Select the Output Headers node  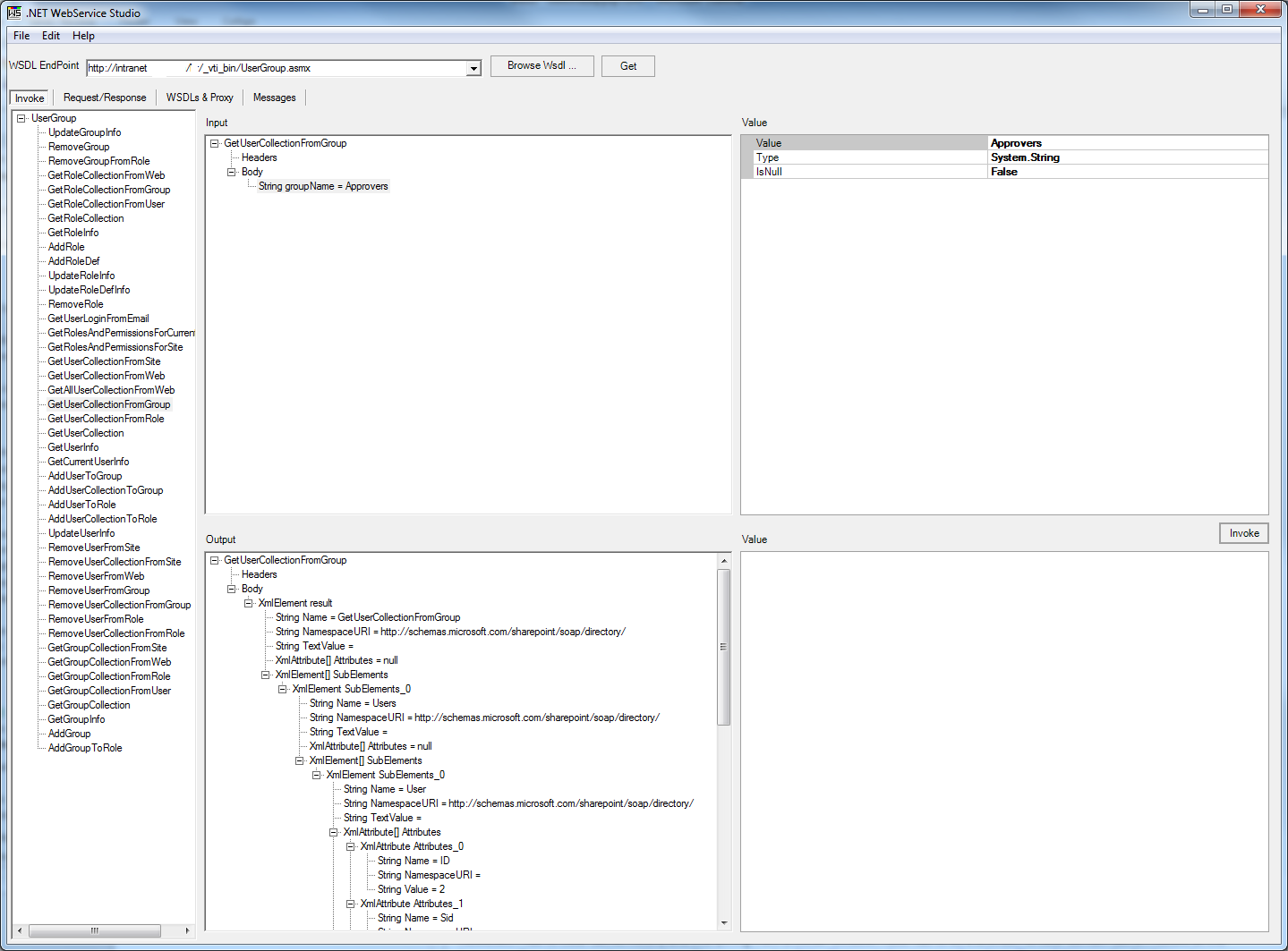pos(259,574)
